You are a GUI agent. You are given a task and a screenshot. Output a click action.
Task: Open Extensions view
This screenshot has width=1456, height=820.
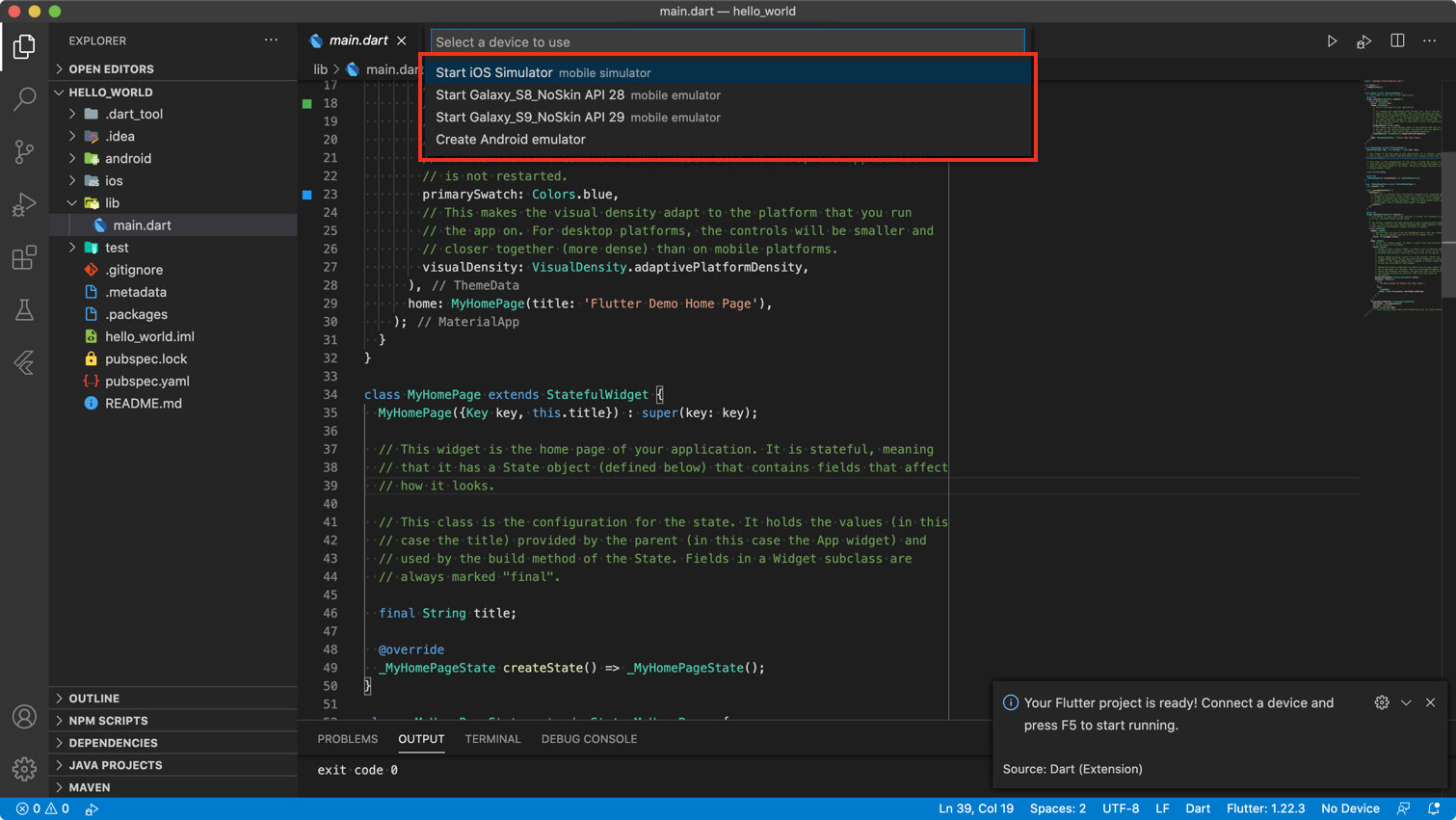(24, 257)
